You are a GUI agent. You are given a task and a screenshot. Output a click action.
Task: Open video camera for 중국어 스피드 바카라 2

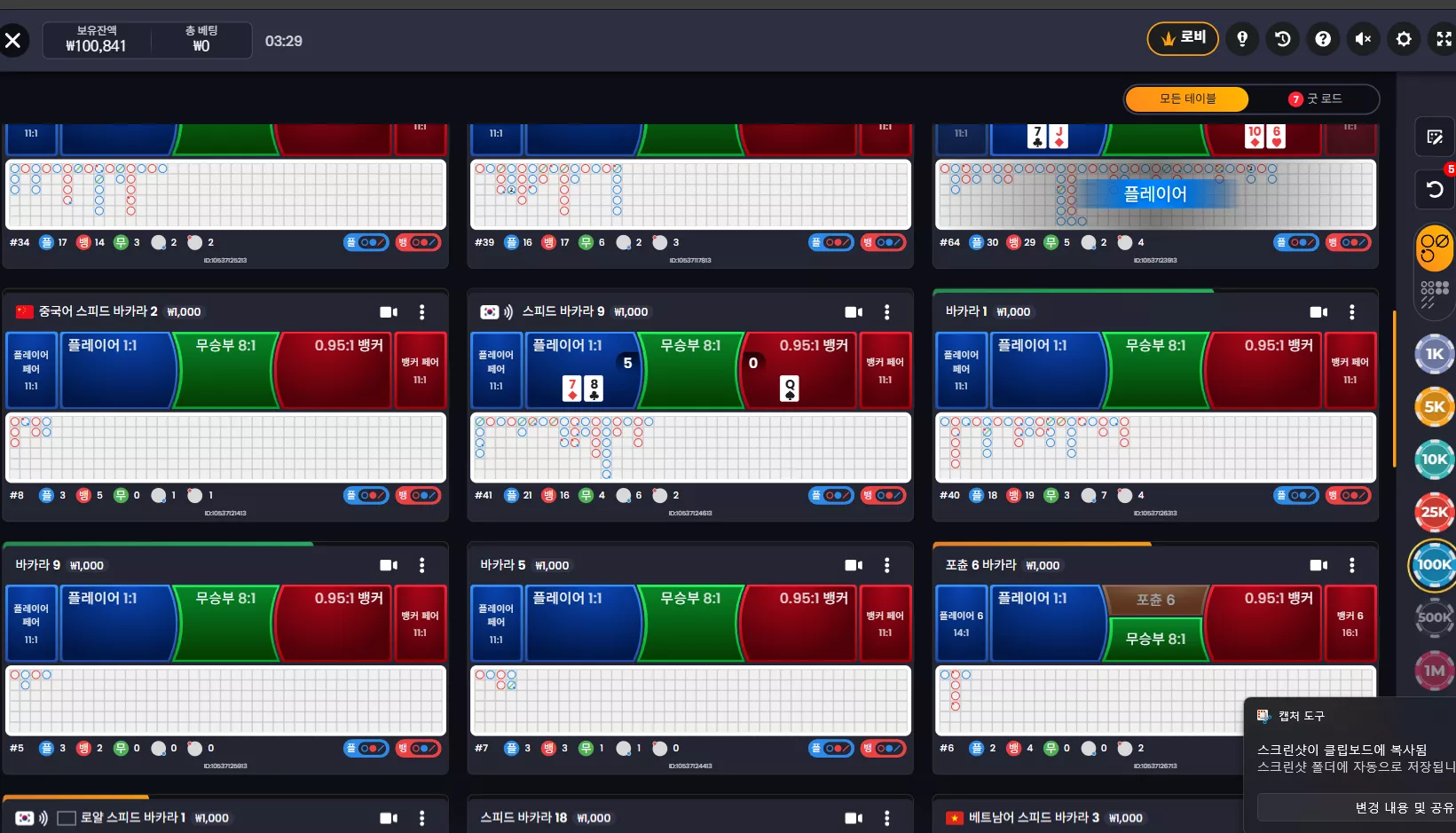tap(389, 312)
